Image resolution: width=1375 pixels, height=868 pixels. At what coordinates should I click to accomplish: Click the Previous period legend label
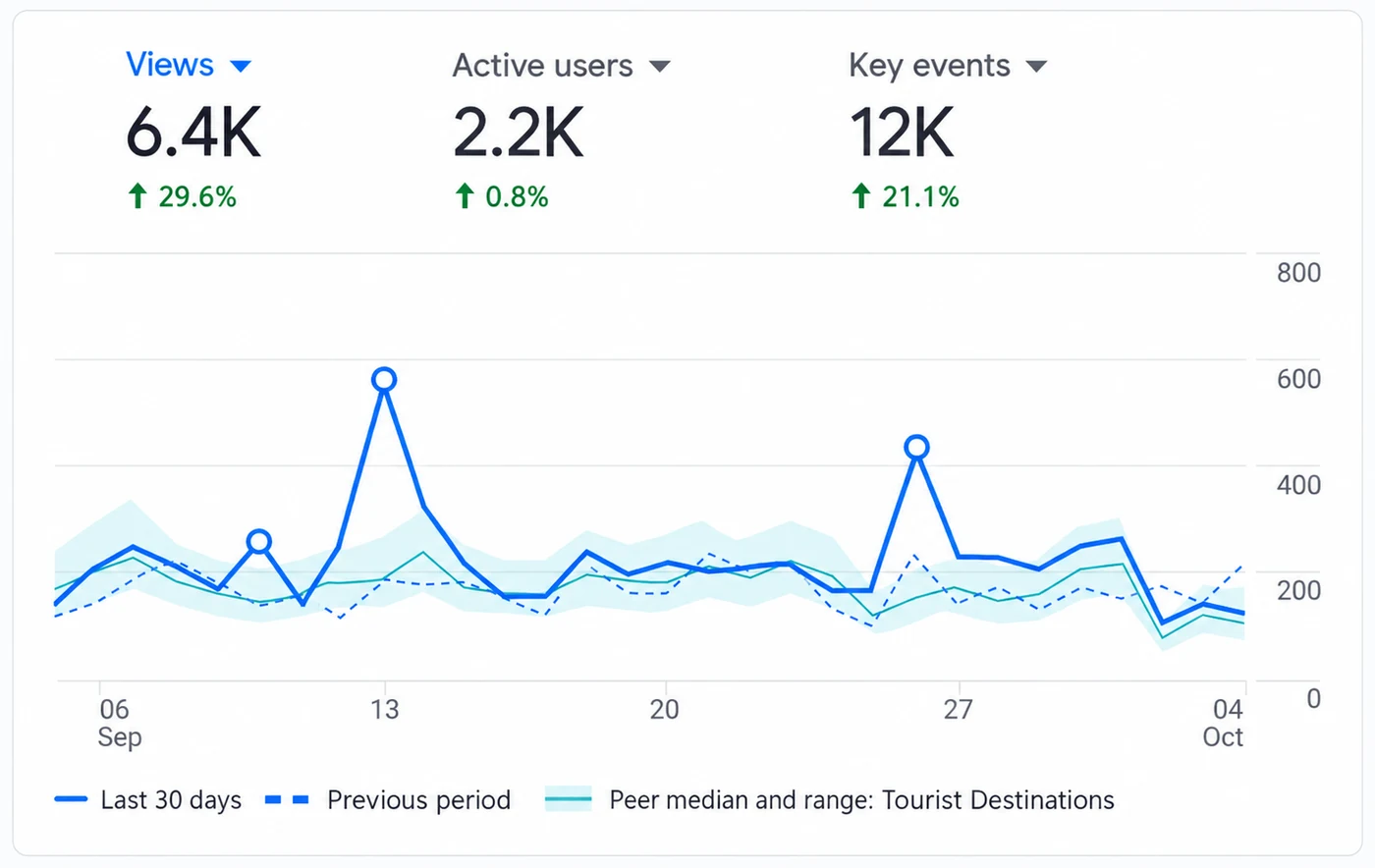(418, 800)
